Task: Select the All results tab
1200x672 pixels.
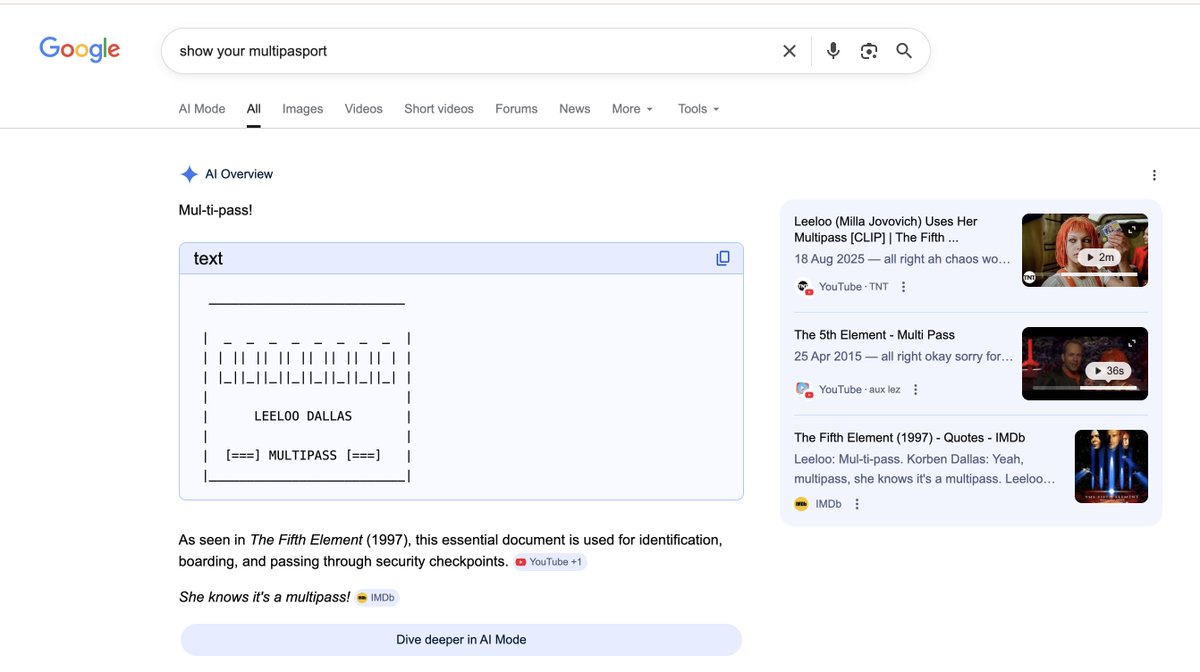Action: [x=254, y=109]
